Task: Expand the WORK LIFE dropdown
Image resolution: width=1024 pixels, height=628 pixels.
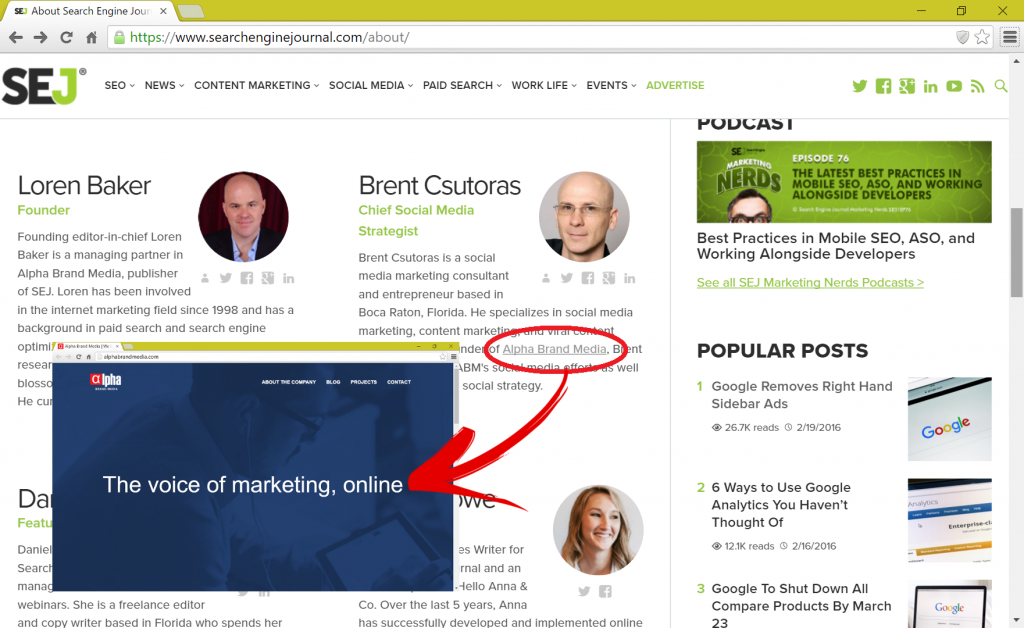Action: pos(544,86)
